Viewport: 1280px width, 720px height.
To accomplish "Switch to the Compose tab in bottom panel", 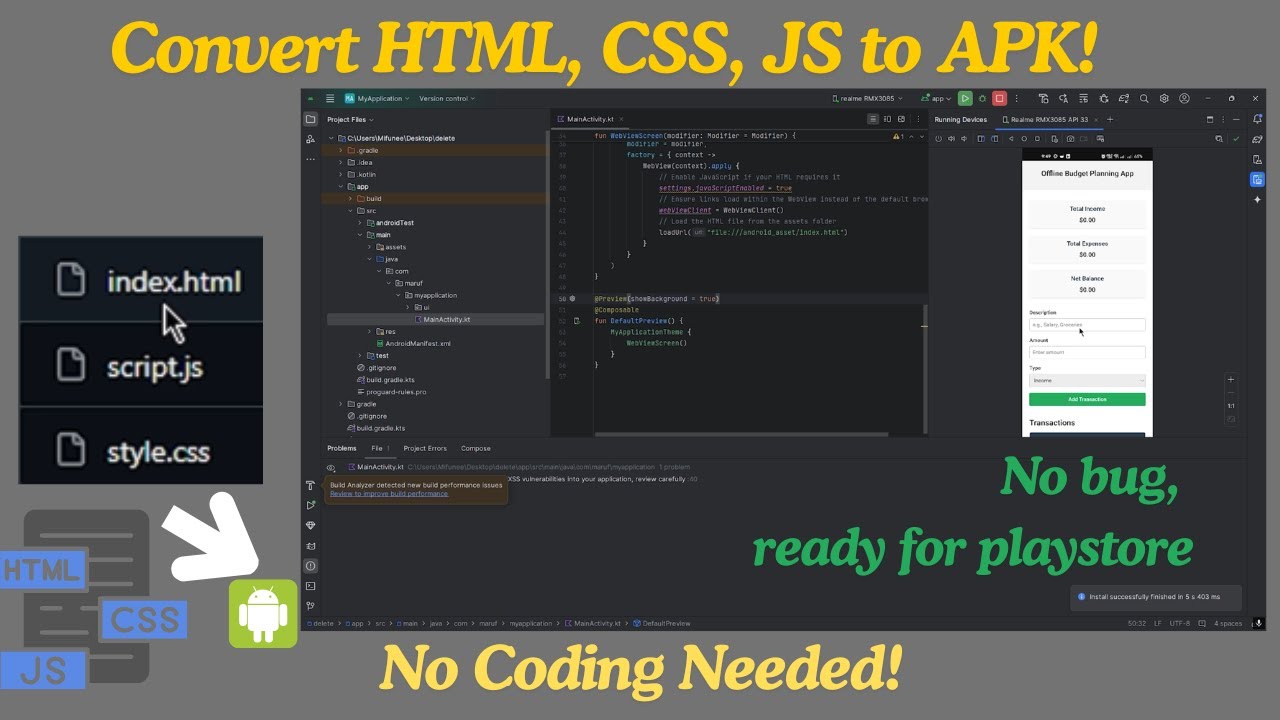I will pyautogui.click(x=475, y=448).
